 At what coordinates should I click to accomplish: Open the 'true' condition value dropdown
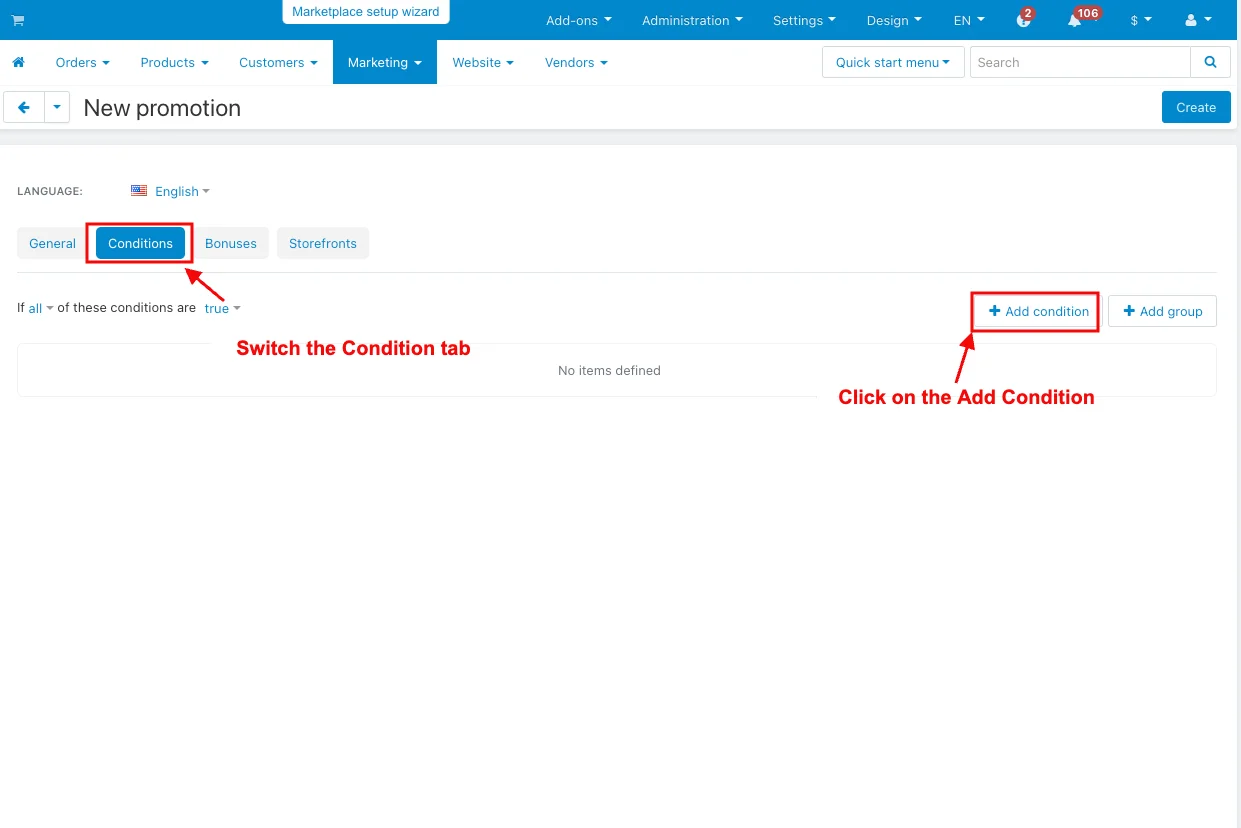click(222, 308)
